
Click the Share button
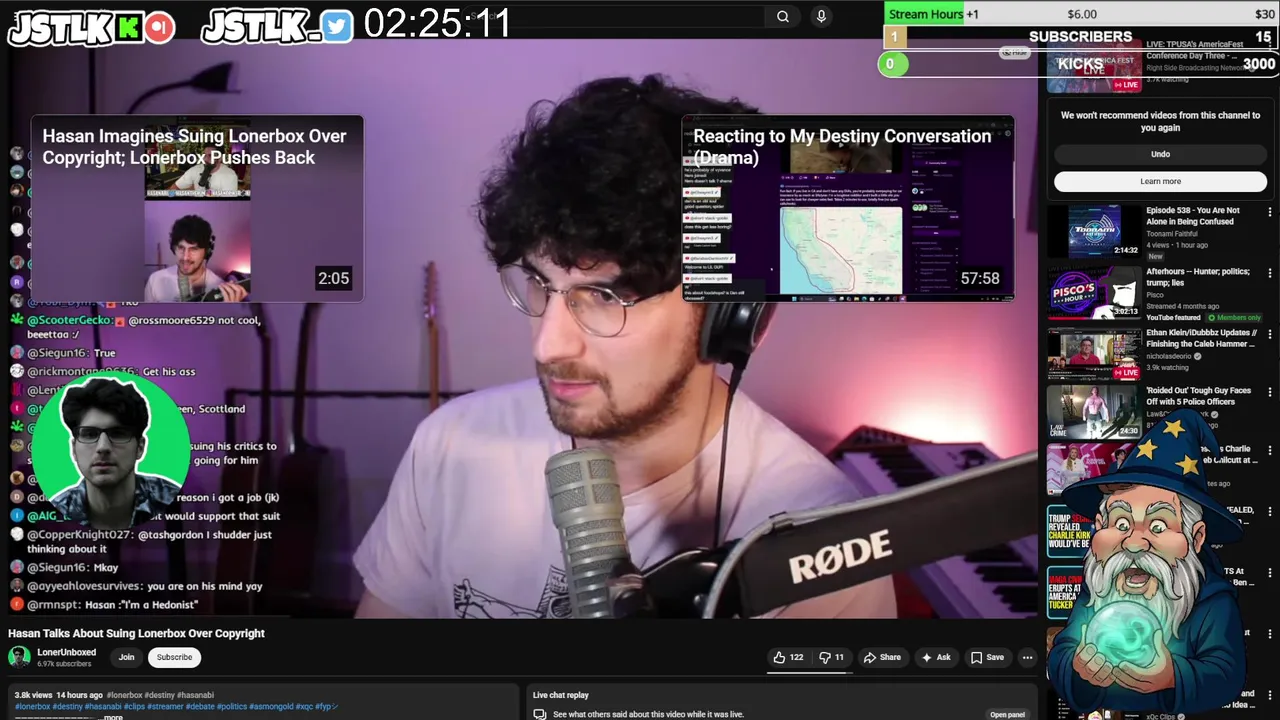pos(882,657)
